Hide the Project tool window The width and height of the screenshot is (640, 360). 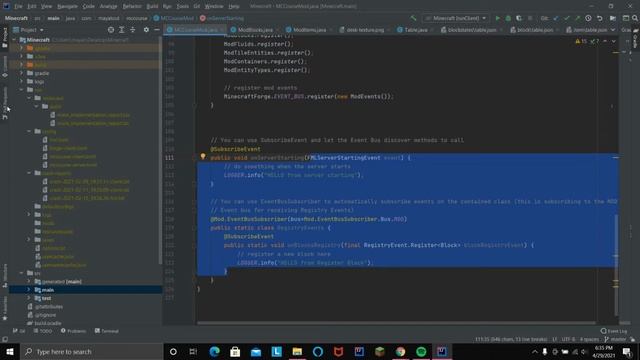pos(157,30)
